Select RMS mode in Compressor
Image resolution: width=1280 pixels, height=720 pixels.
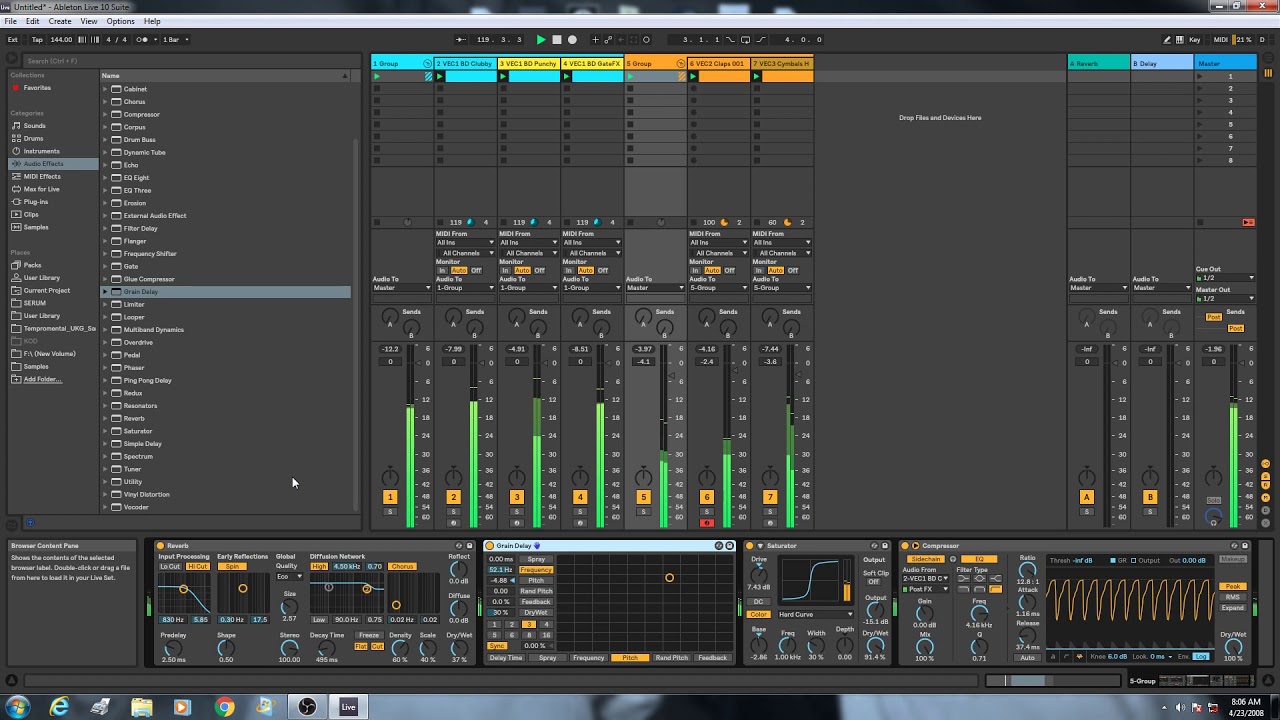[x=1233, y=597]
